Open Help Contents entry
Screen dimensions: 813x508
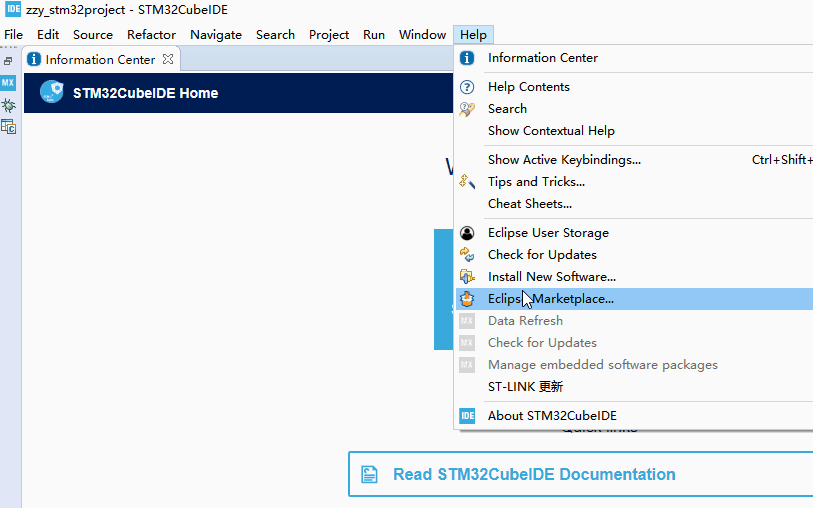click(634, 87)
